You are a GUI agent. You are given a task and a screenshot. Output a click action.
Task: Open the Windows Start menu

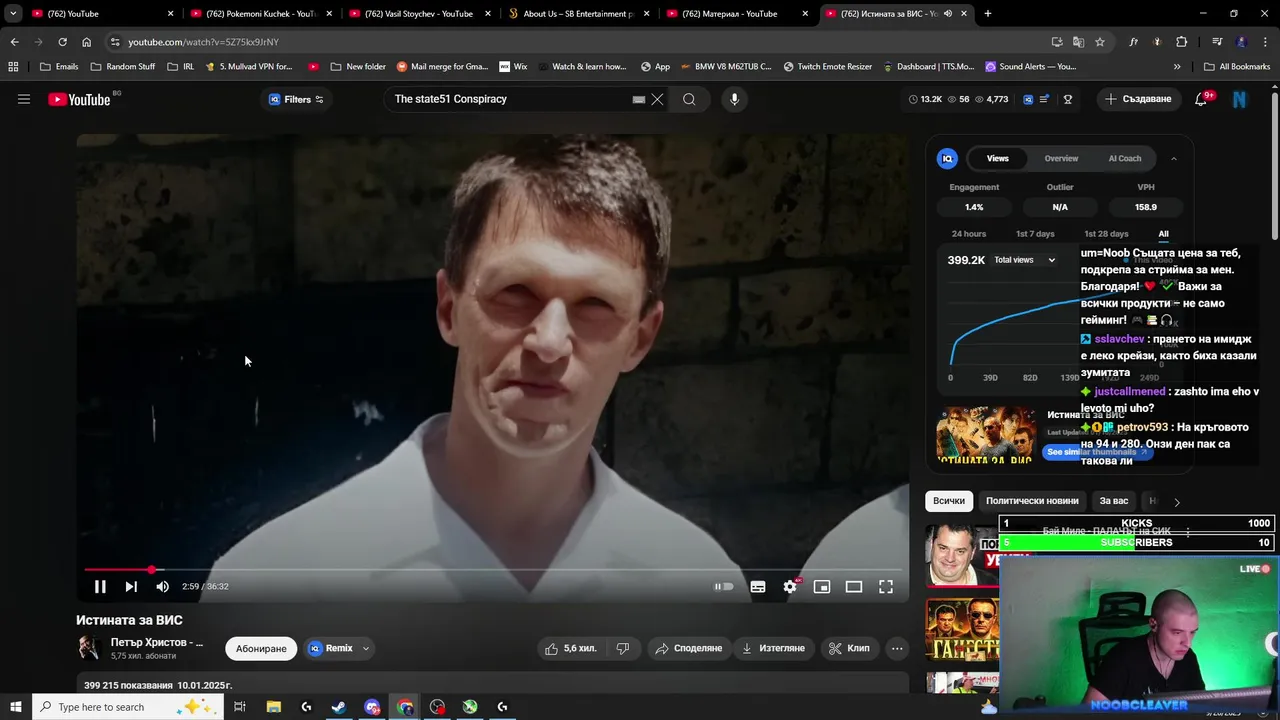click(15, 707)
